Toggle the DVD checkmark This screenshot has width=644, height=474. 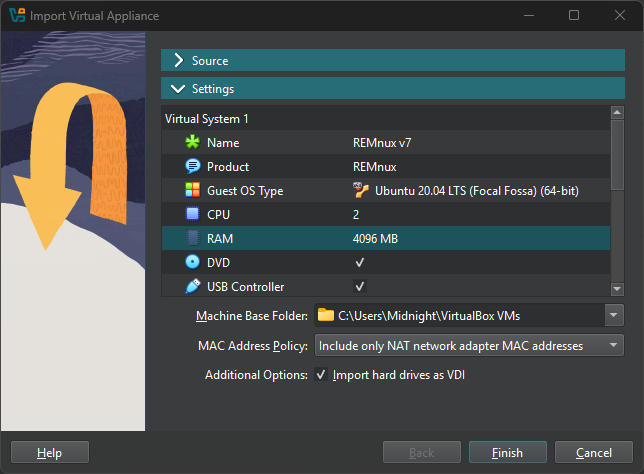[359, 263]
